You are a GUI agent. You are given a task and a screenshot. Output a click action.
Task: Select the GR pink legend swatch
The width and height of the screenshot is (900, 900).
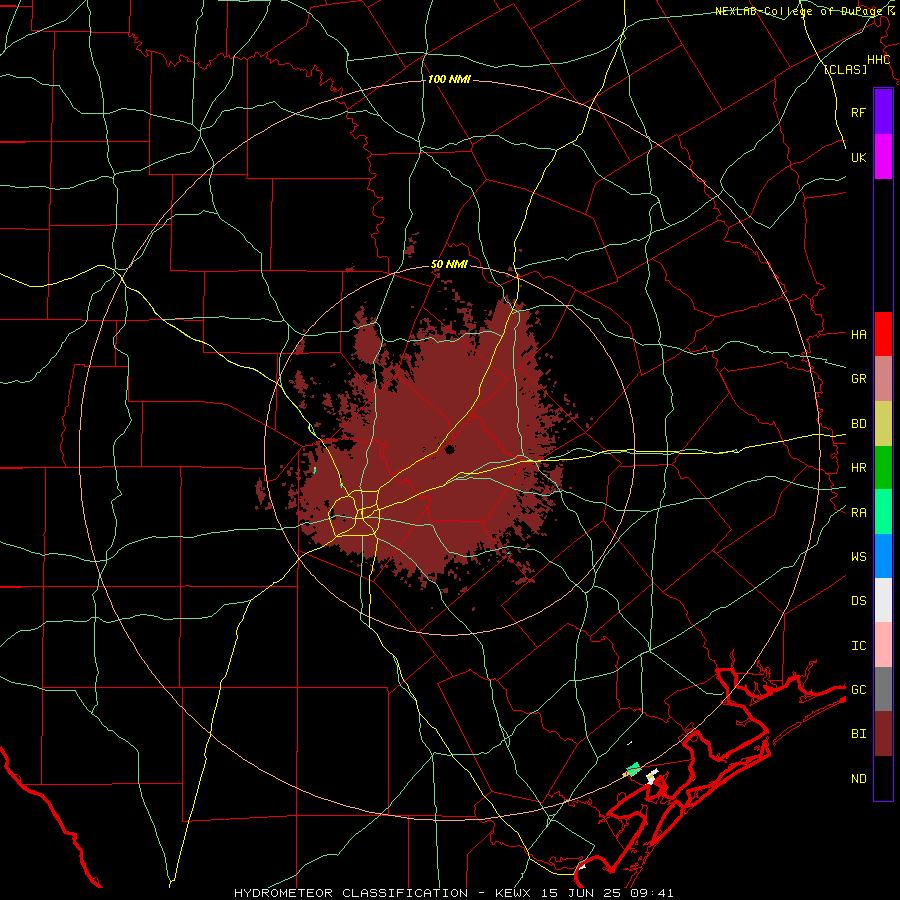(883, 379)
